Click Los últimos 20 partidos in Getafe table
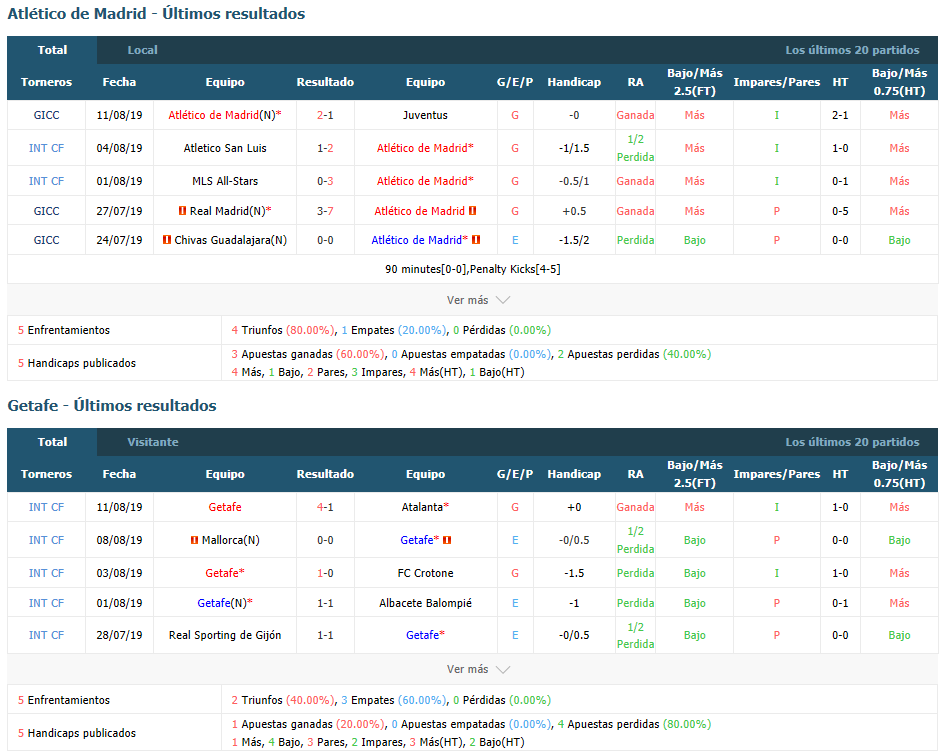 click(x=852, y=442)
